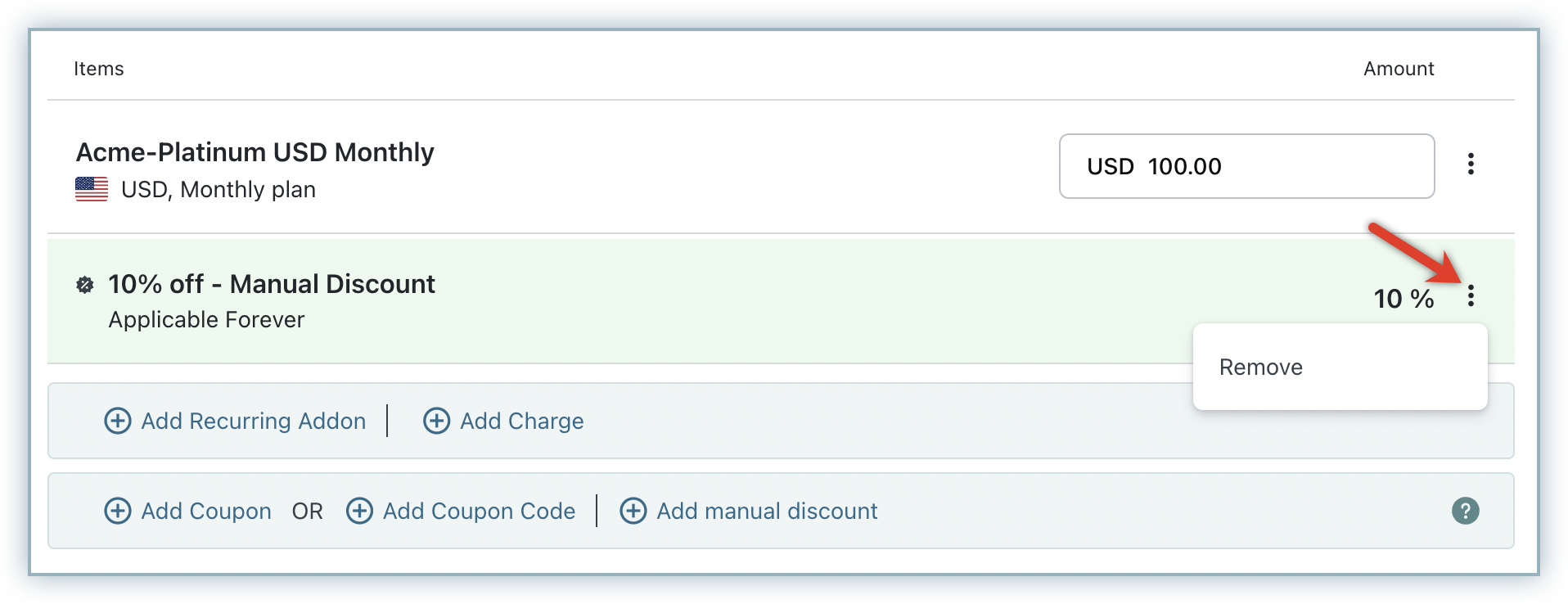Open the help question mark icon
This screenshot has width=1568, height=604.
tap(1465, 511)
